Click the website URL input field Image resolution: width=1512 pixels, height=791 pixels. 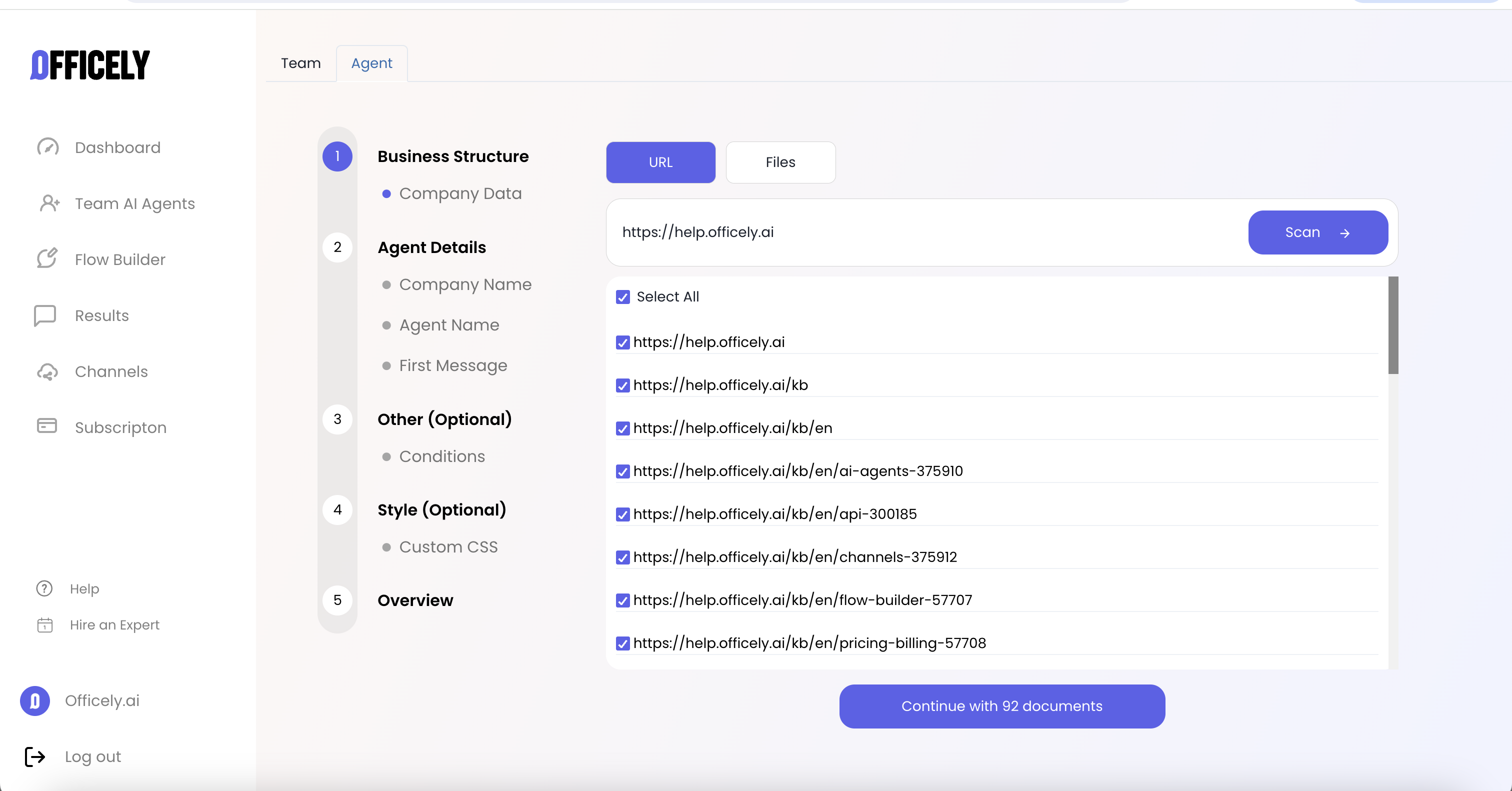point(927,232)
